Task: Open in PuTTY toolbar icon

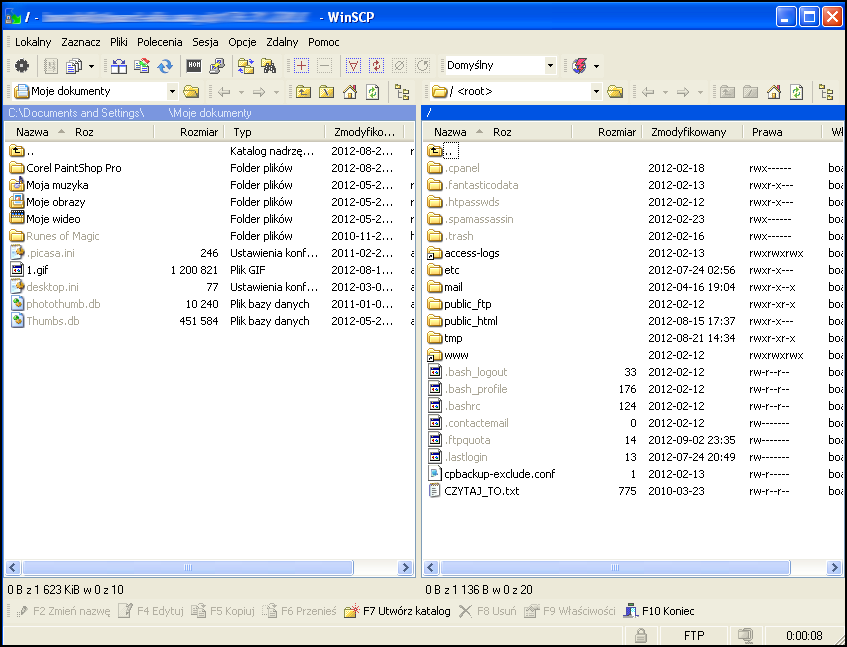Action: tap(217, 66)
